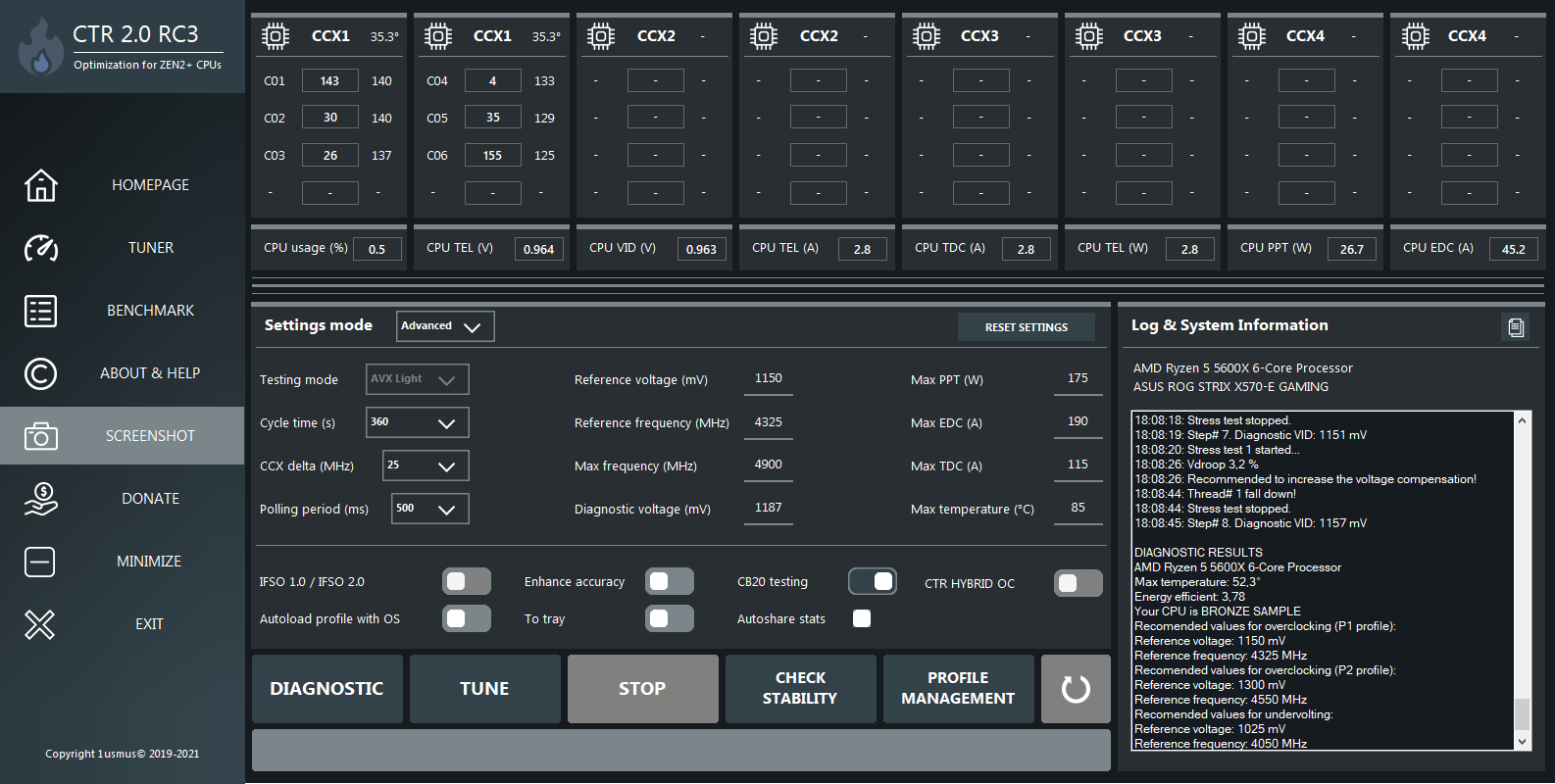Open the Testing mode AVX Light dropdown
This screenshot has width=1555, height=784.
click(418, 379)
